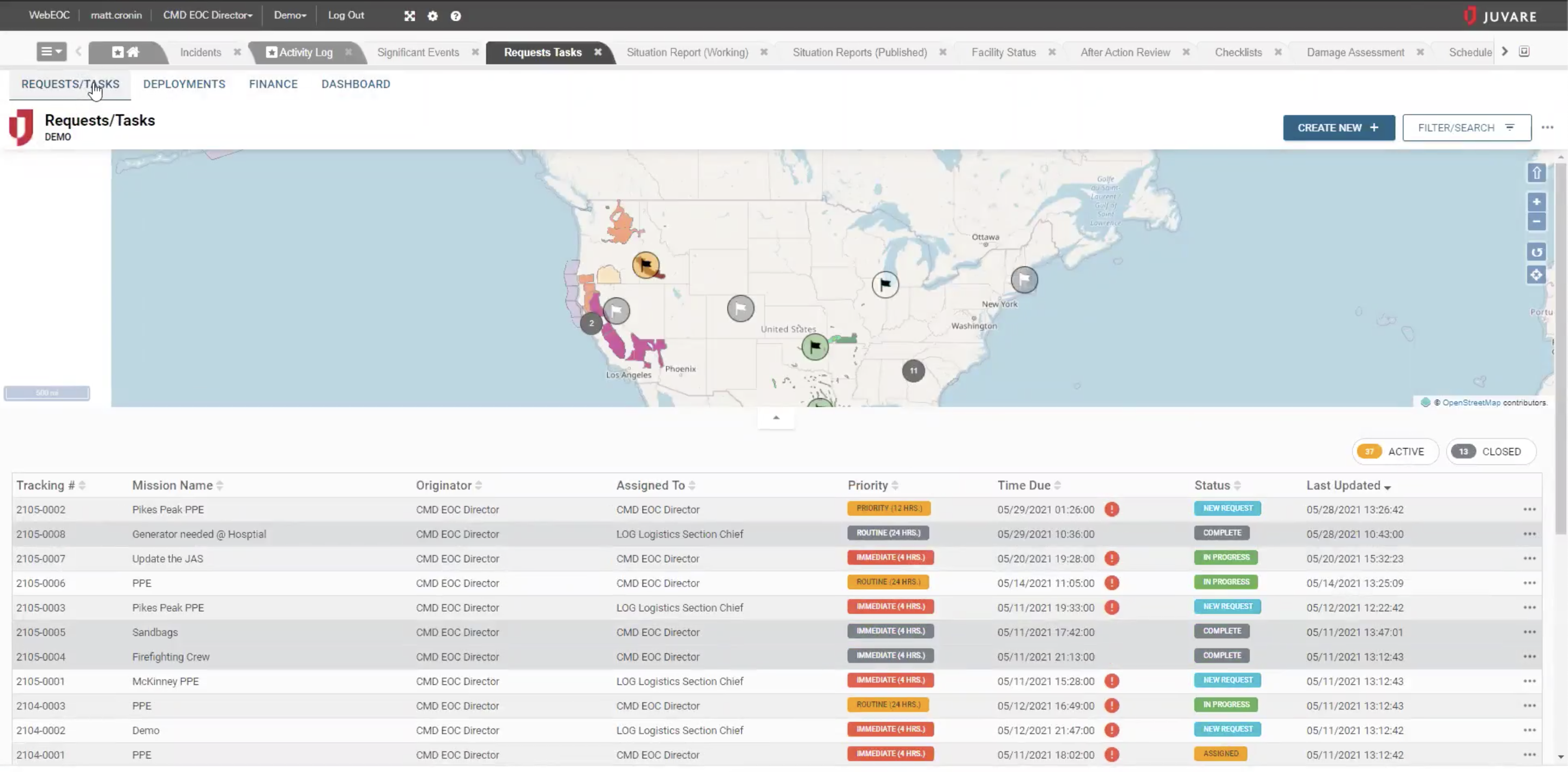Select the map zoom out icon
1568x772 pixels.
[1536, 221]
